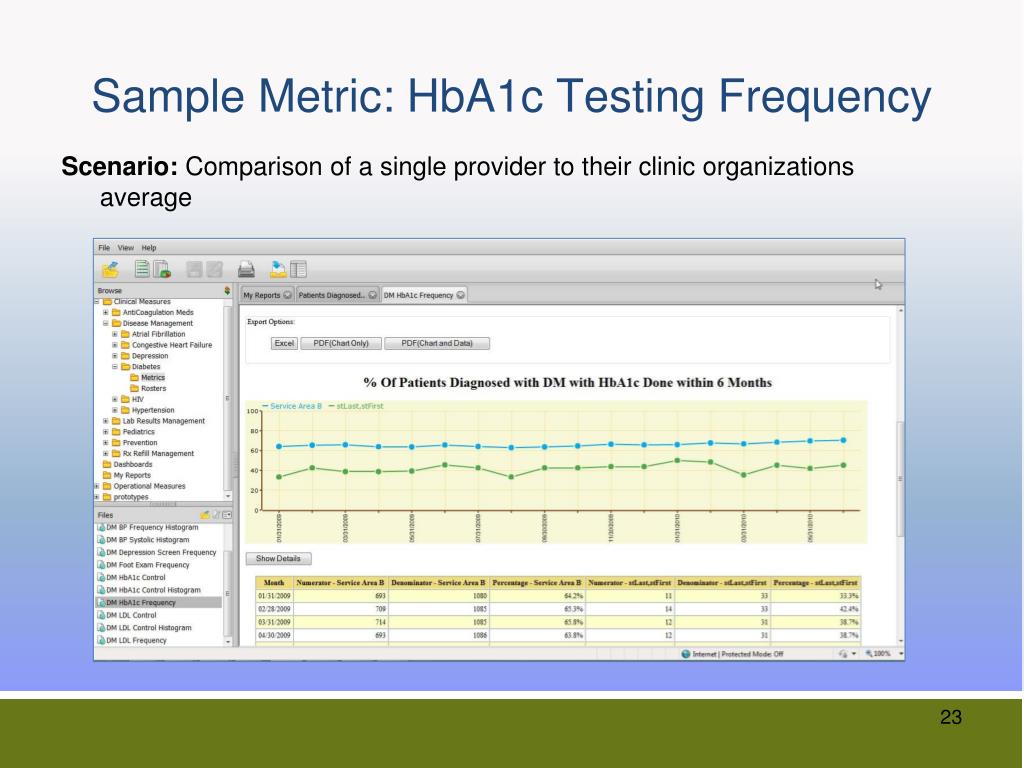1024x768 pixels.
Task: Expand the Lab Results Management folder
Action: click(x=106, y=421)
